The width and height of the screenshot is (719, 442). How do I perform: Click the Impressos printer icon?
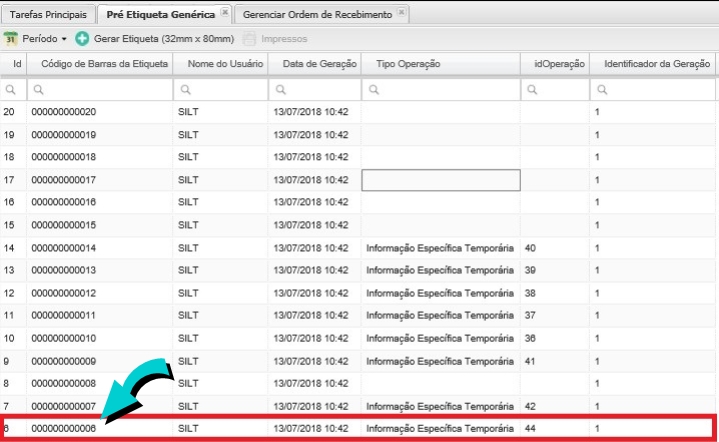(x=249, y=39)
